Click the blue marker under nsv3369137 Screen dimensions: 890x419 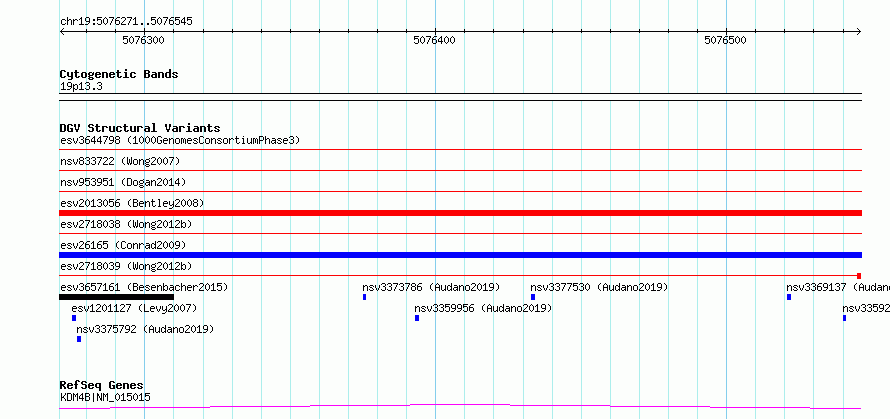click(789, 297)
